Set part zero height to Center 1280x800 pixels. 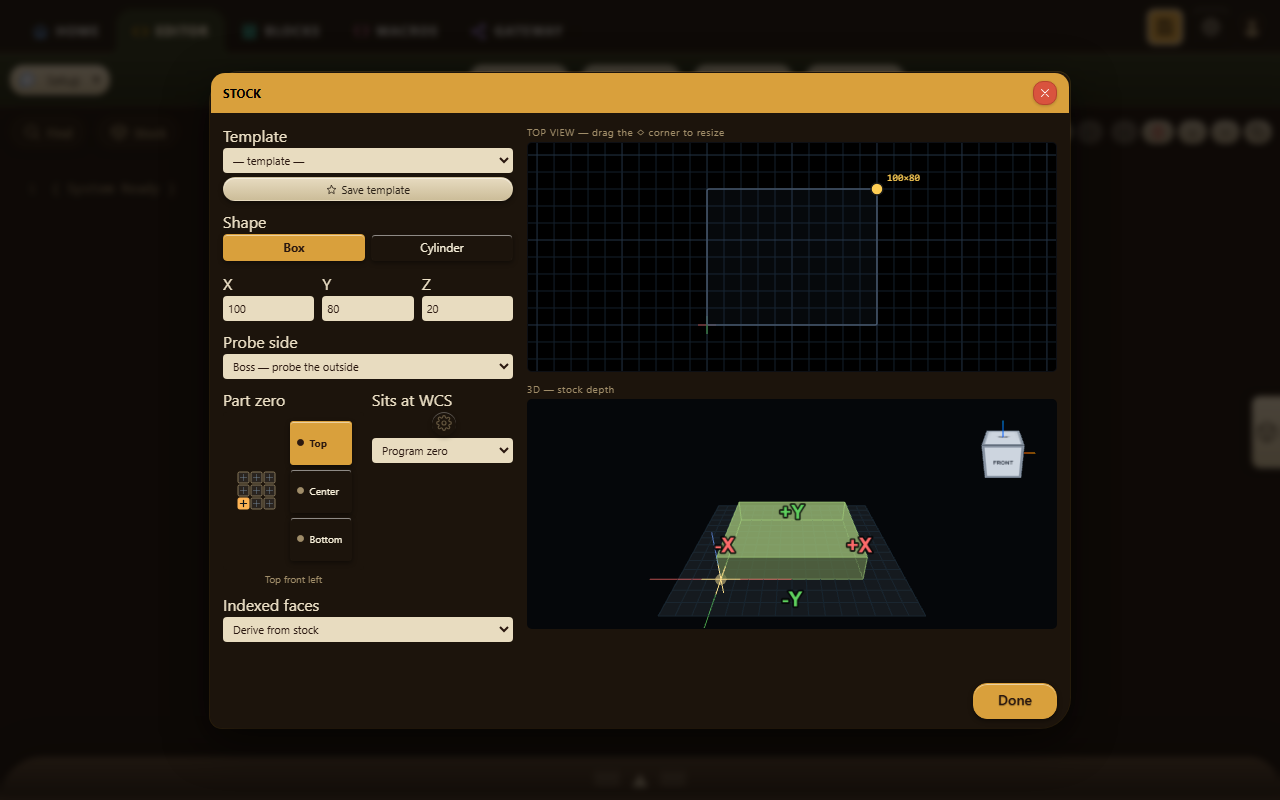point(321,491)
